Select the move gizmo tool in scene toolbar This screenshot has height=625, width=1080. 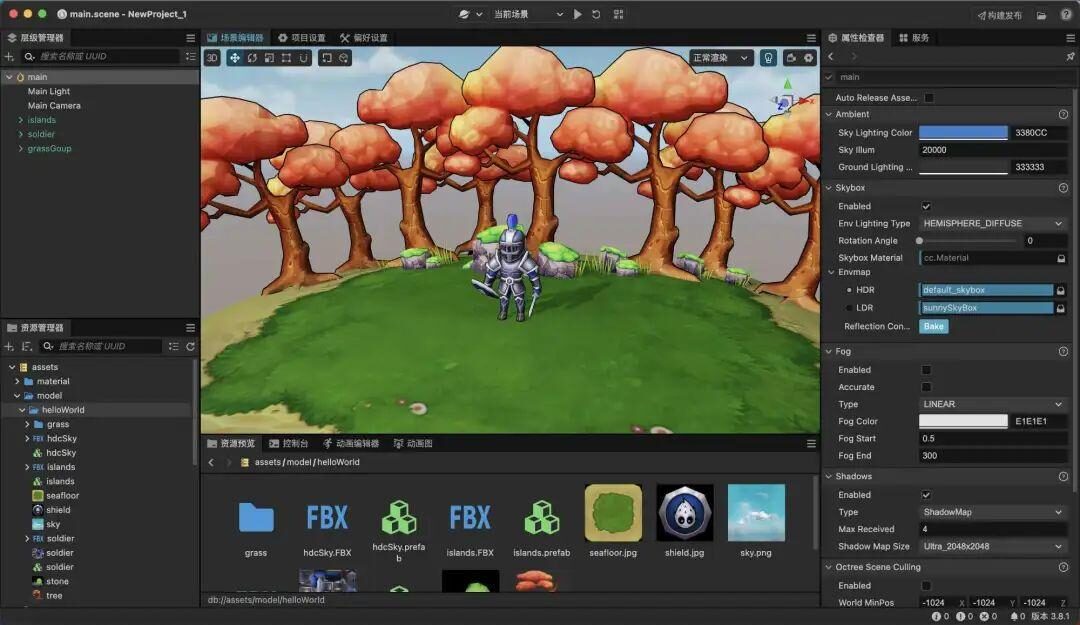tap(234, 58)
